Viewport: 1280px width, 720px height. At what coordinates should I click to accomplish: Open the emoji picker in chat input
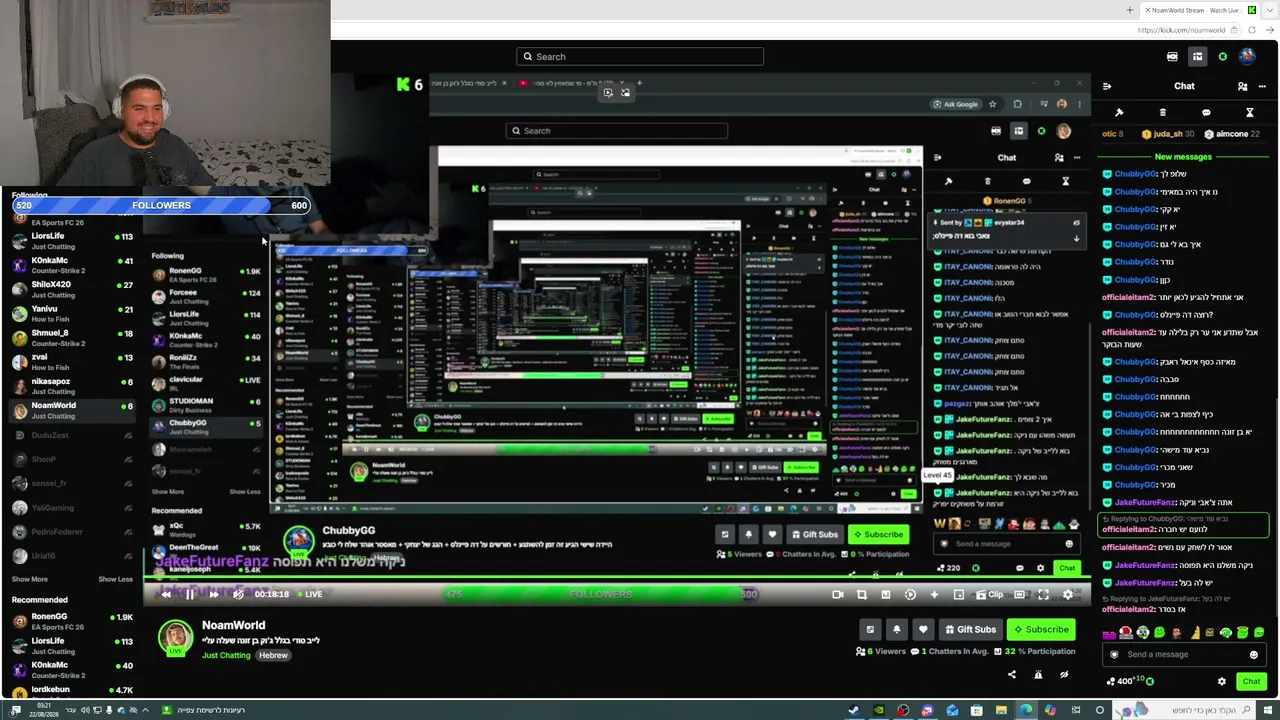(1253, 655)
